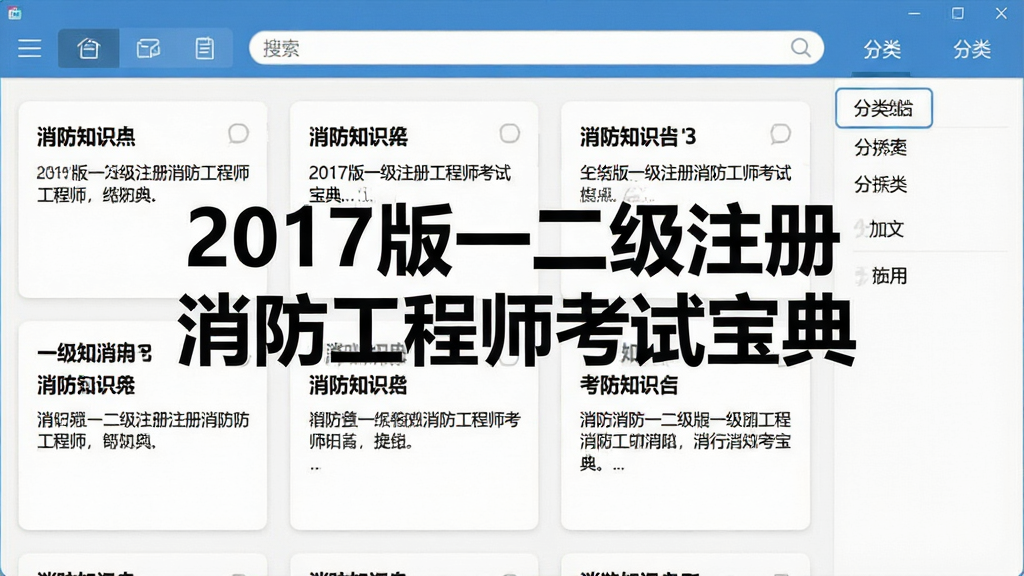Open the card titled 一级知消...

[142, 425]
